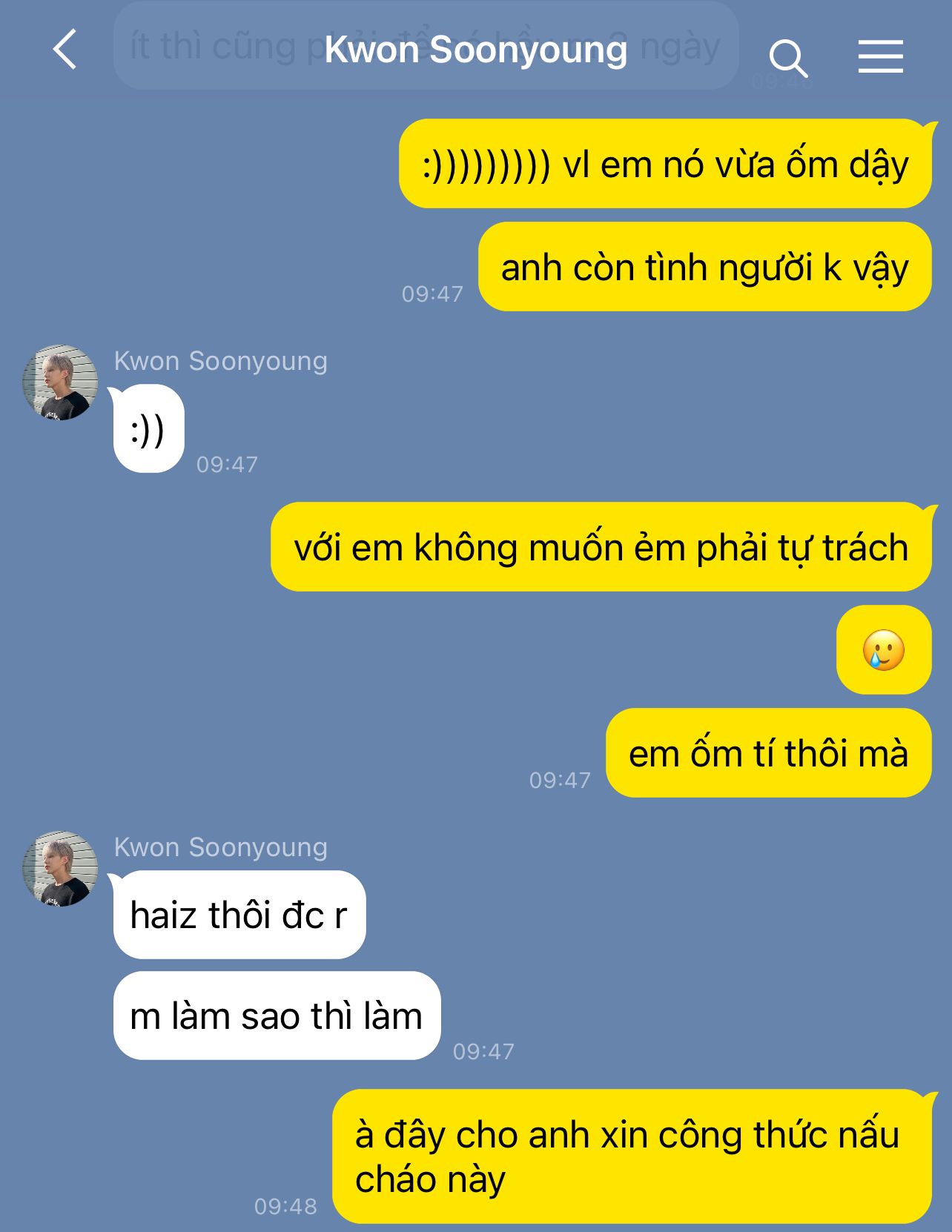Tap sender name above 'haiz thôi đc r'
The height and width of the screenshot is (1232, 952).
pyautogui.click(x=220, y=847)
